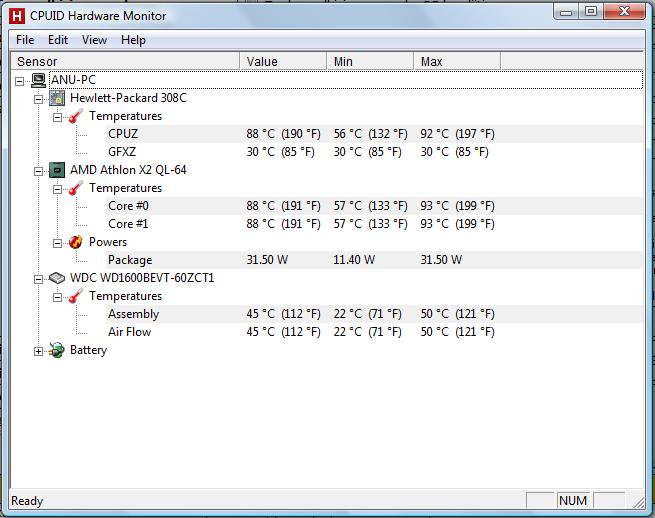Viewport: 655px width, 518px height.
Task: Collapse the AMD Athlon X2 QL-64 node
Action: point(38,171)
